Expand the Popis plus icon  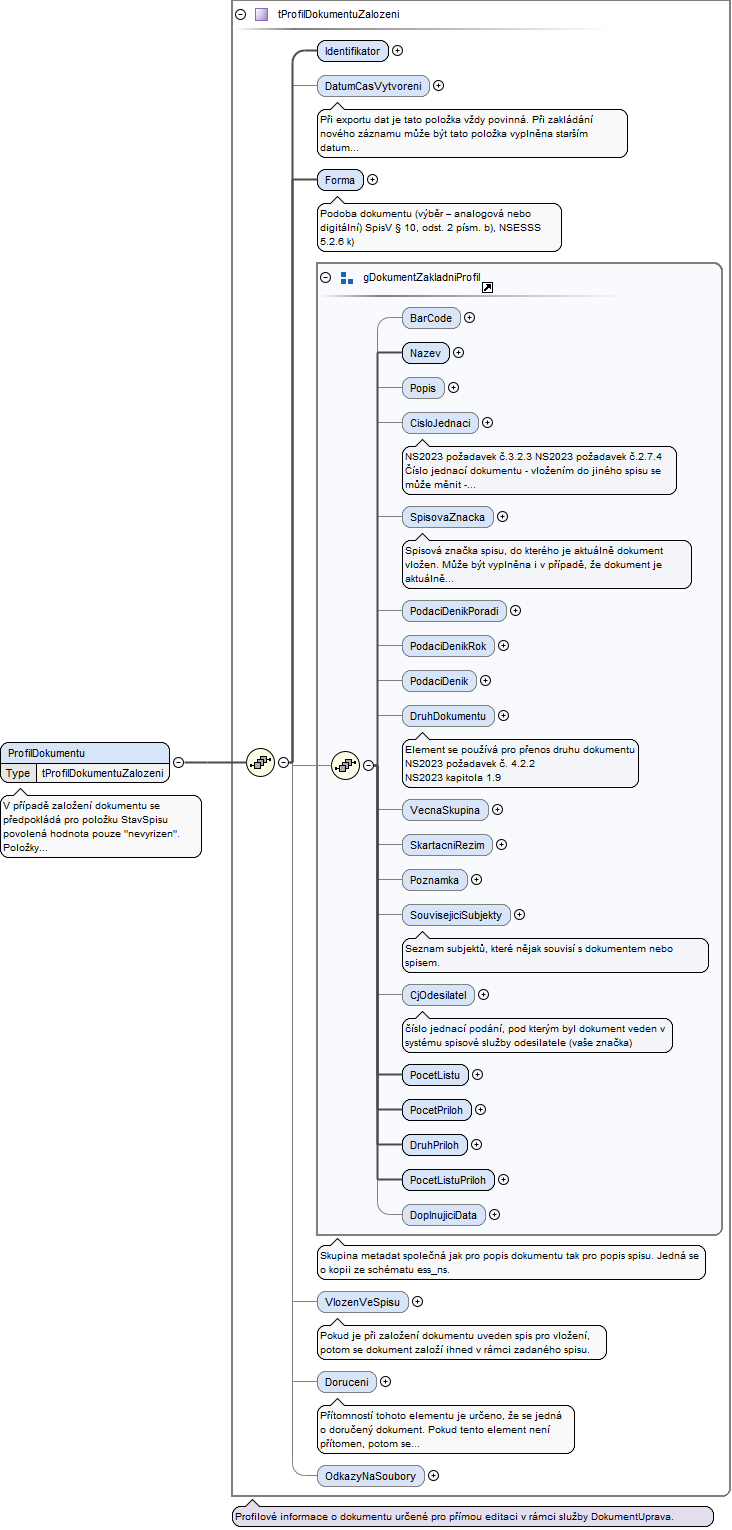coord(453,387)
